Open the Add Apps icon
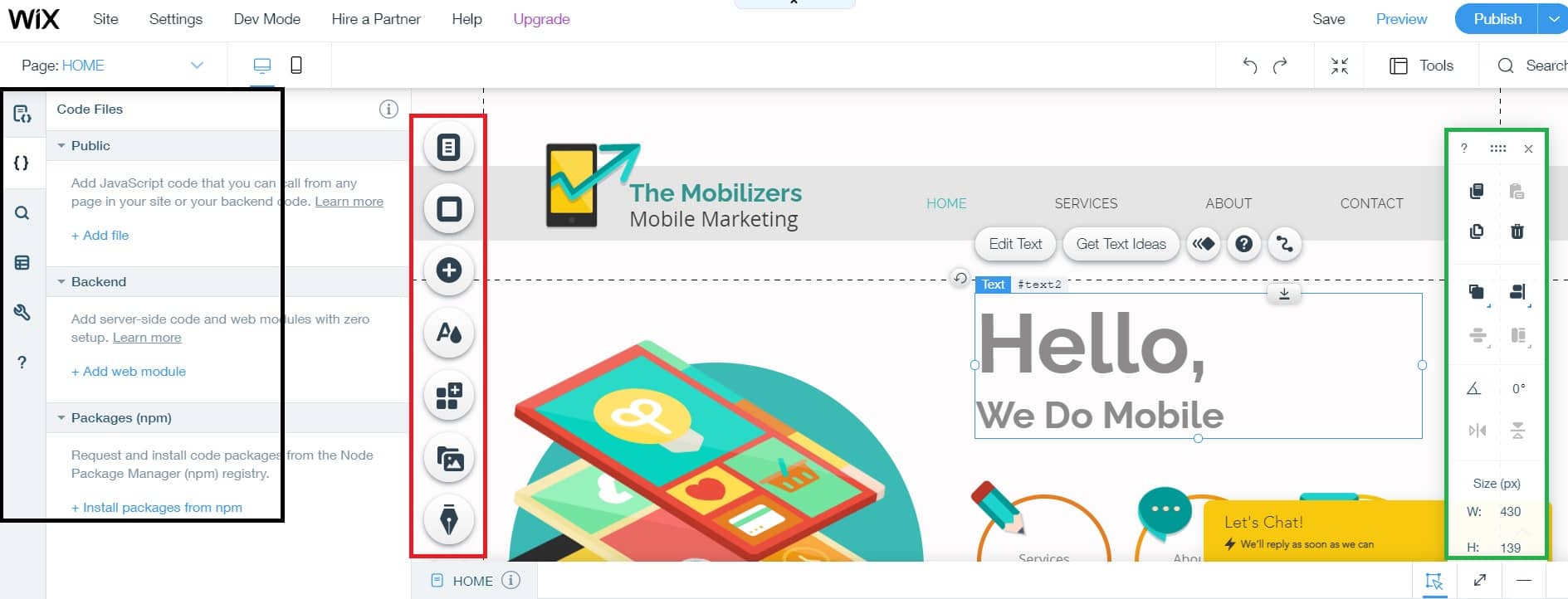This screenshot has height=599, width=1568. tap(448, 395)
